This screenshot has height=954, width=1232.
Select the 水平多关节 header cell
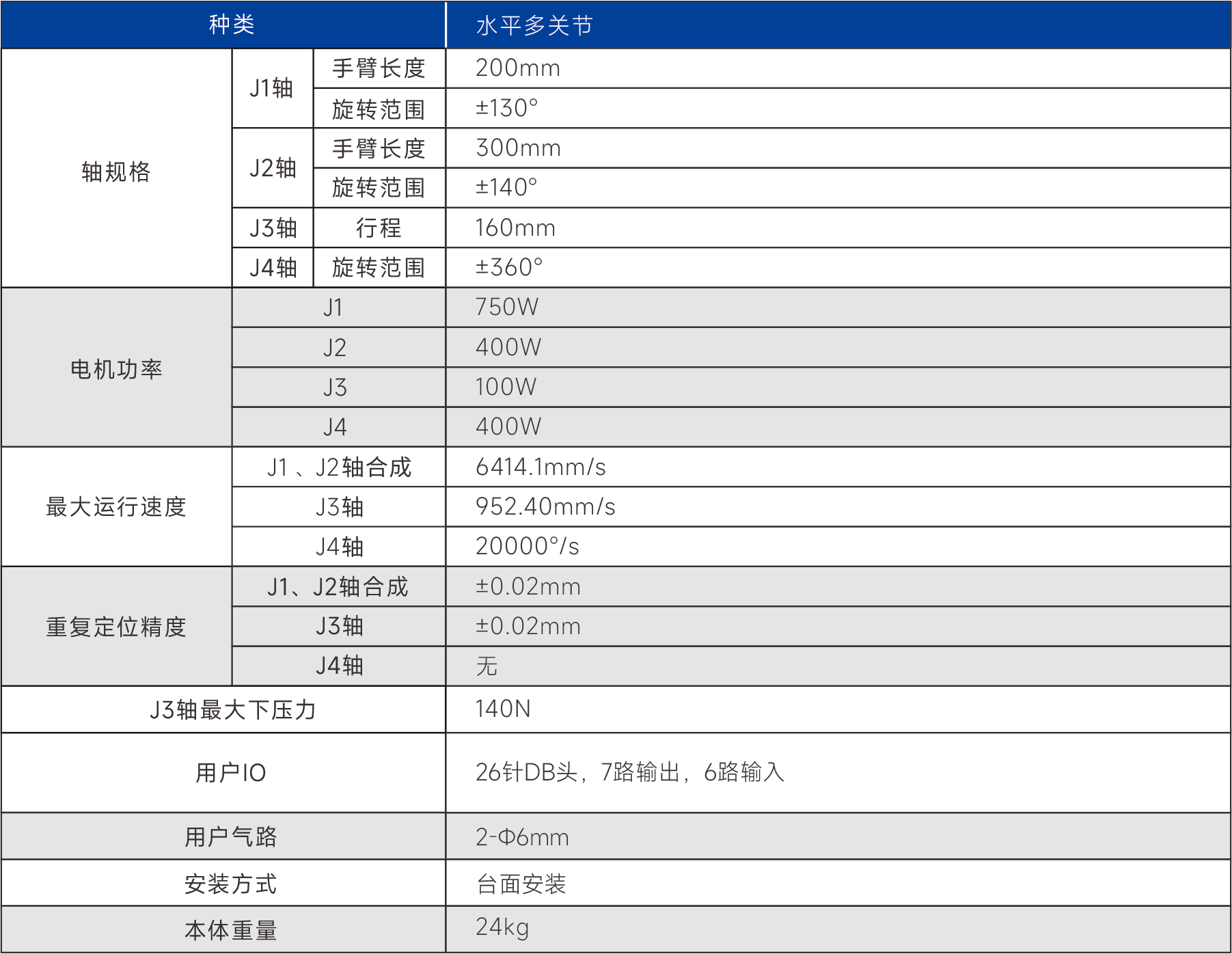534,26
